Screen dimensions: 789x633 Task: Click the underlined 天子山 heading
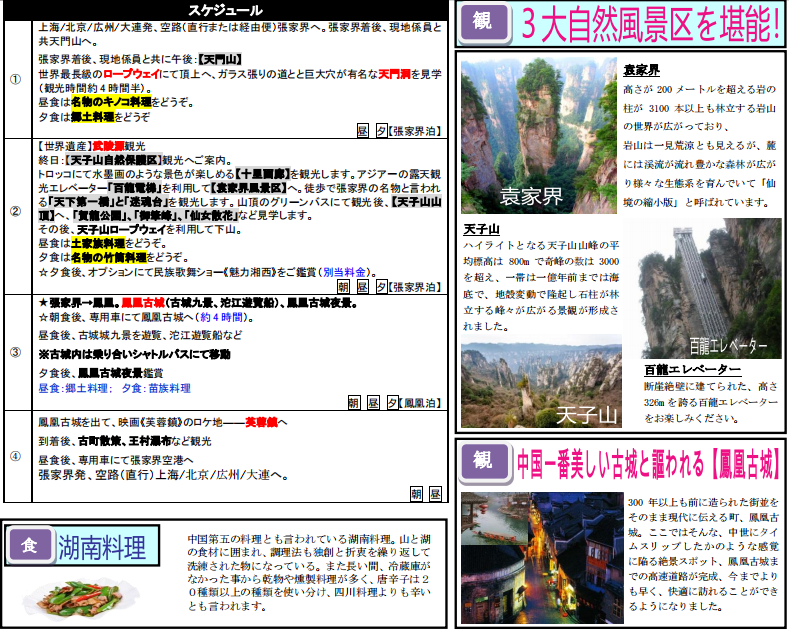481,229
